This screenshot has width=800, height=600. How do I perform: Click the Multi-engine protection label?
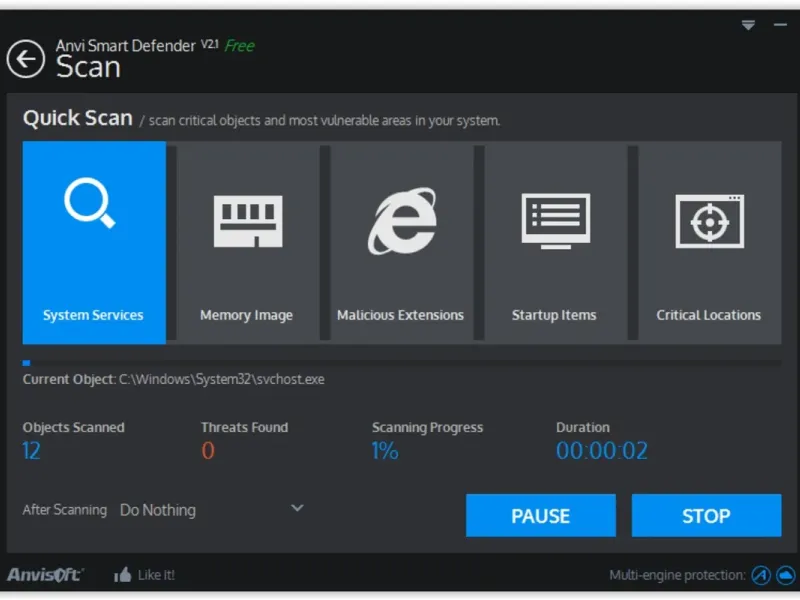(x=677, y=576)
